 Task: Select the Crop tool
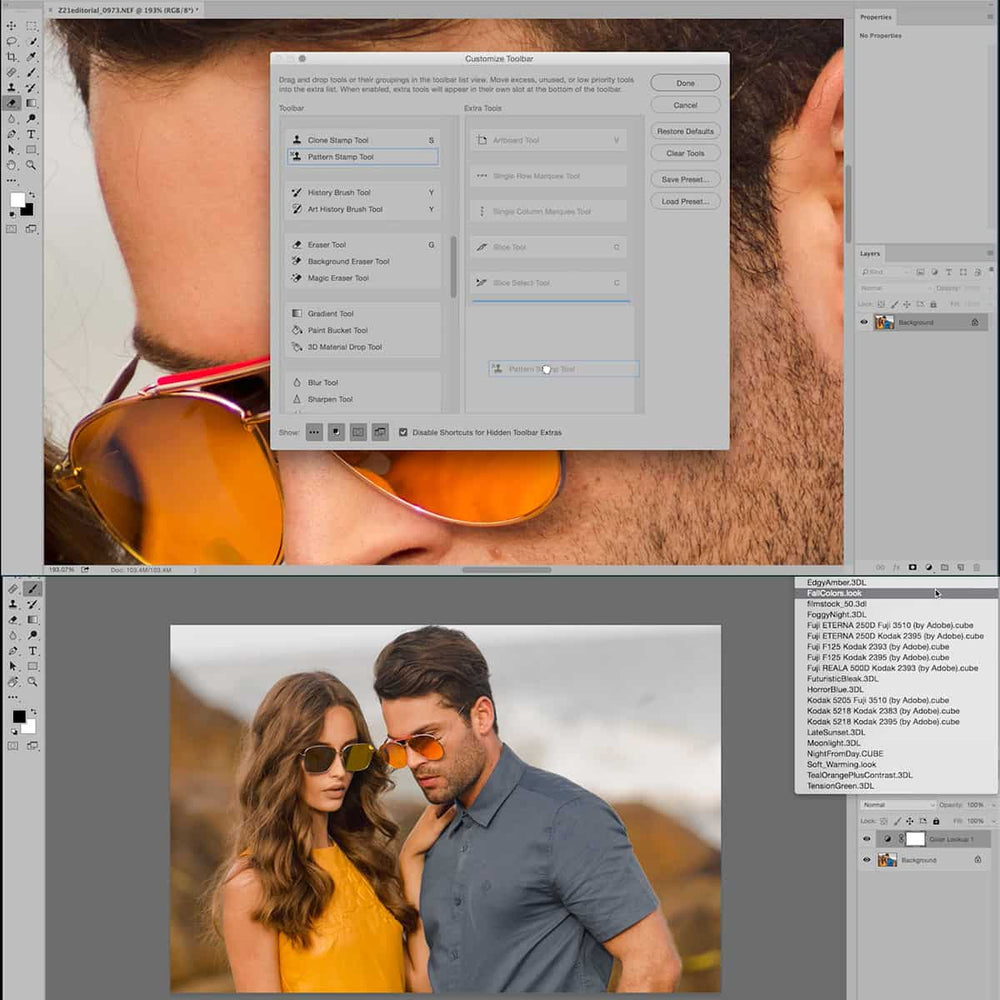tap(12, 56)
